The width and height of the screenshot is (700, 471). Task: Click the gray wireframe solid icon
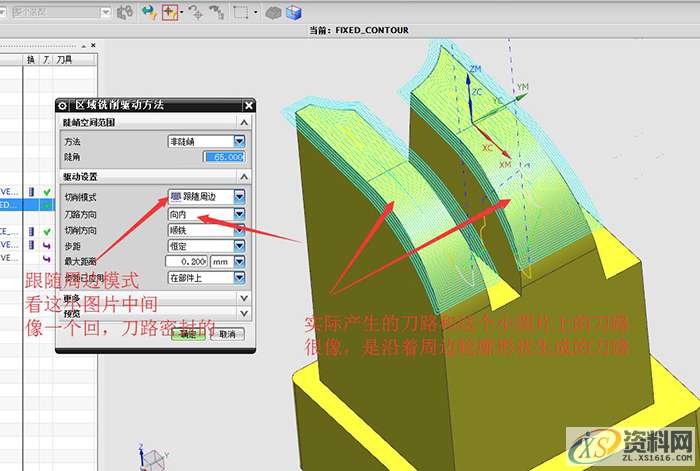pos(273,13)
